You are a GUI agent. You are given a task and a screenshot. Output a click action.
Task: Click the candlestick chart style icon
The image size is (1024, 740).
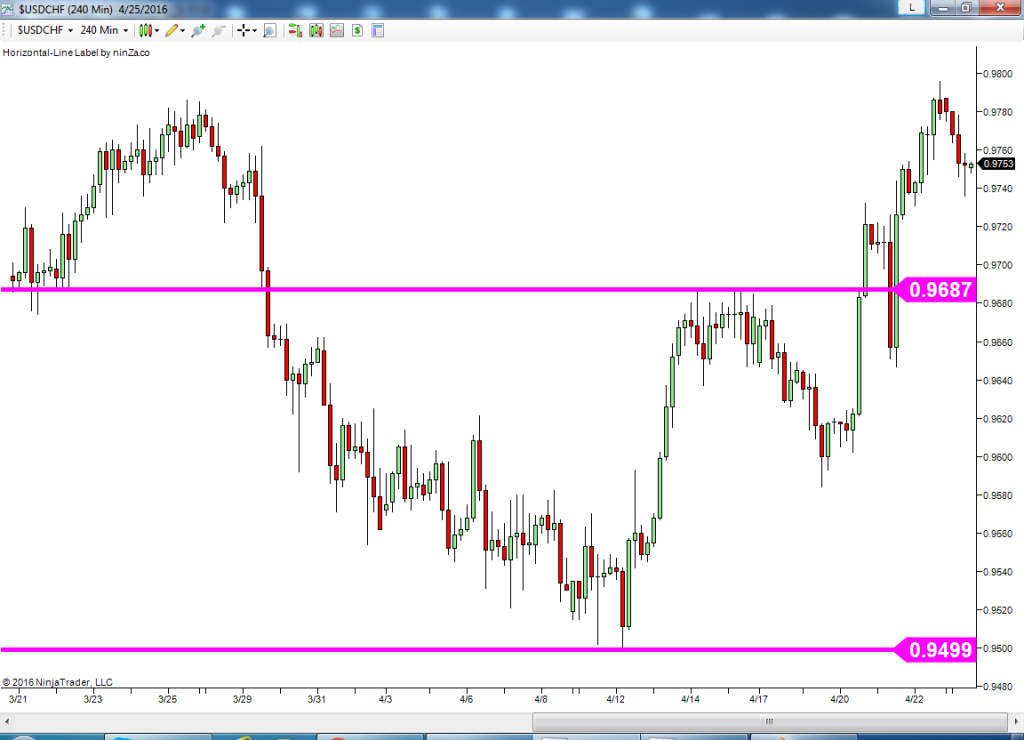[145, 30]
